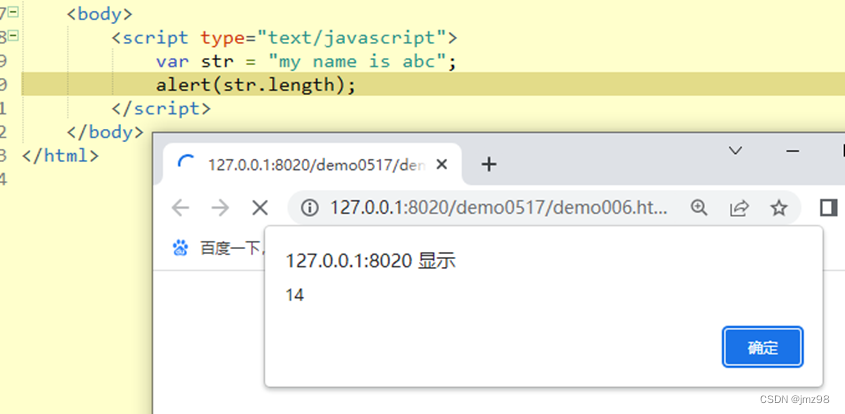
Task: Open the 百度一下 bookmark
Action: coord(217,248)
